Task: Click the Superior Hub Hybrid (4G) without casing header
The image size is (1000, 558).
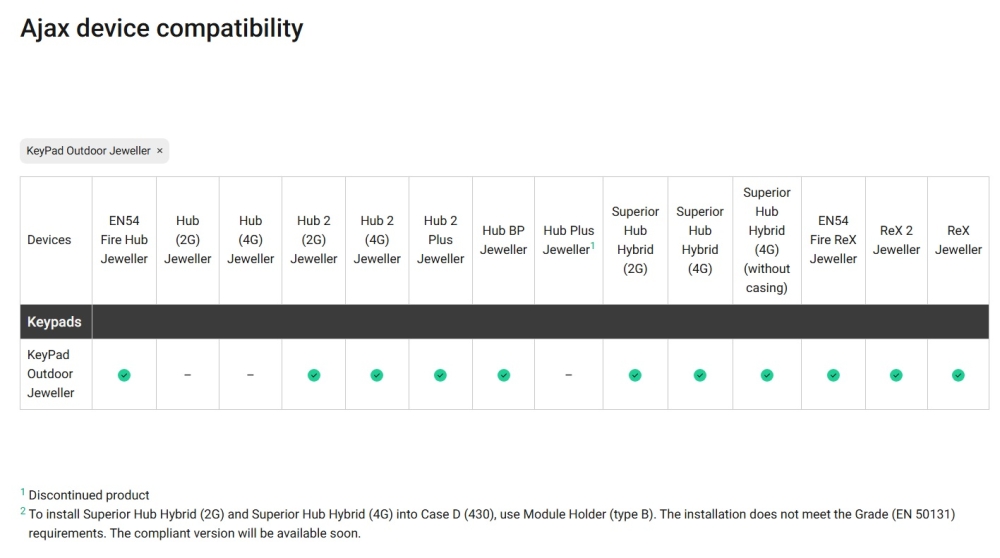Action: click(x=767, y=240)
